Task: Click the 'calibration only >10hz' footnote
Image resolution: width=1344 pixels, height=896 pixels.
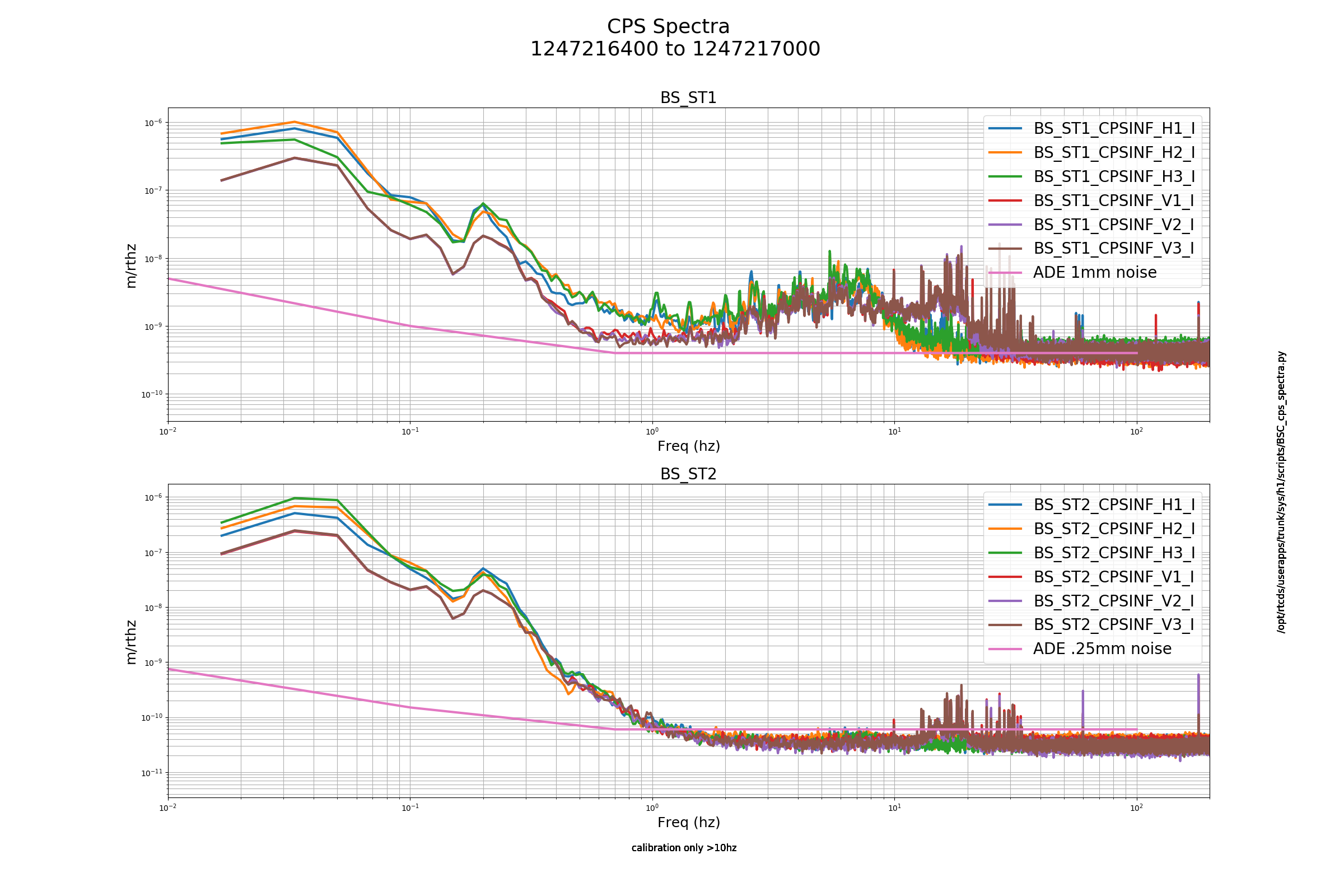Action: click(684, 848)
